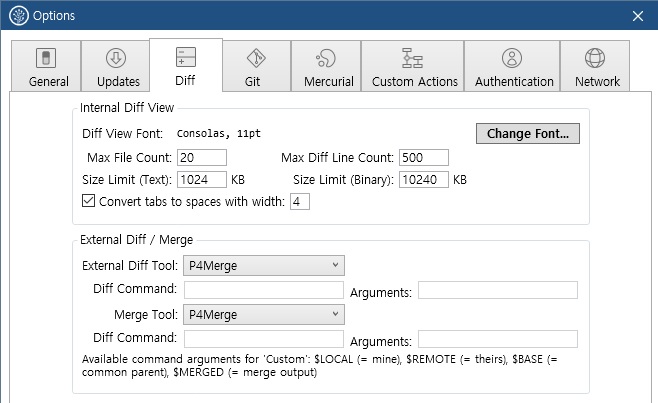The image size is (658, 403).
Task: Switch to the Diff tab
Action: (x=186, y=65)
